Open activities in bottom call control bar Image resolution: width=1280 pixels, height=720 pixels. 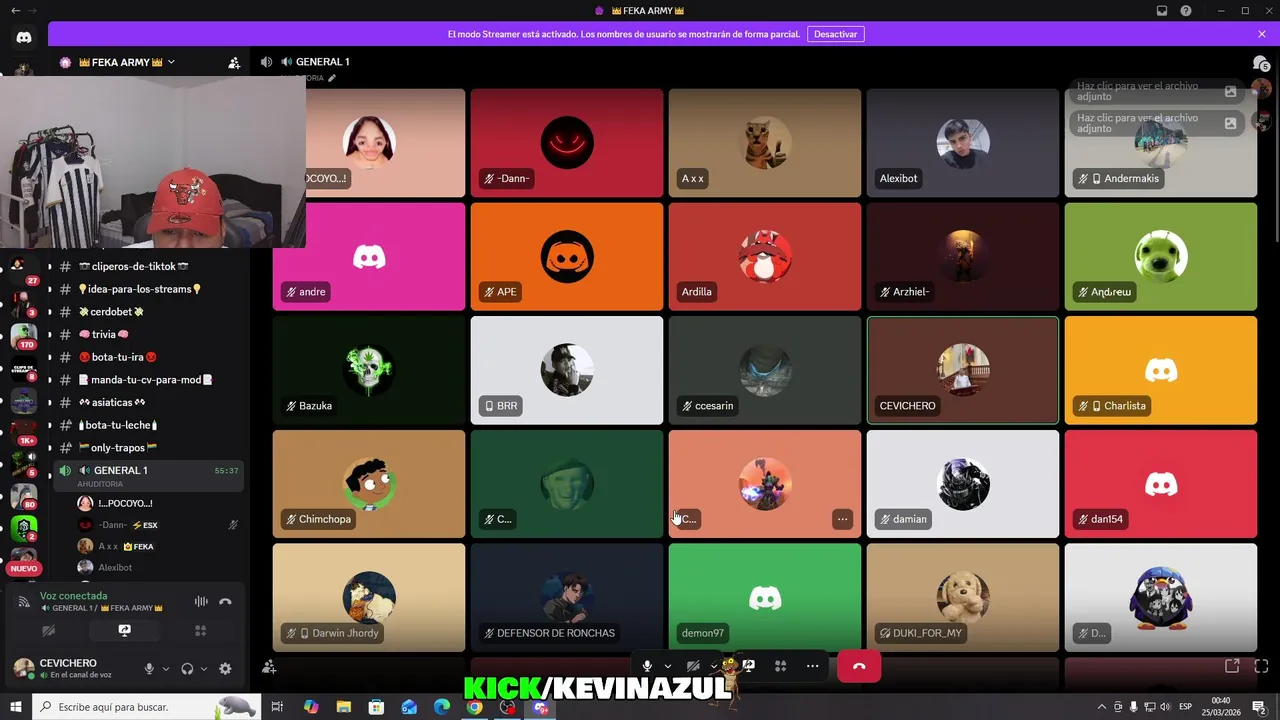click(x=780, y=666)
